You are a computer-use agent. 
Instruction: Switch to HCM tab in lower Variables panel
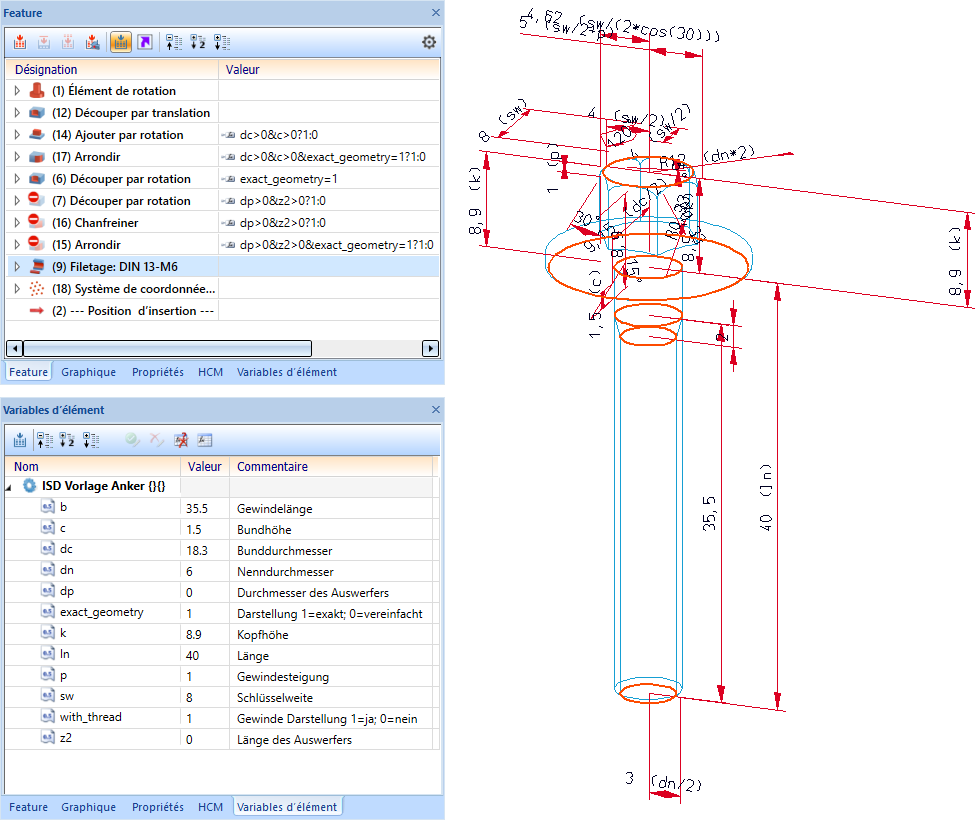pos(210,807)
